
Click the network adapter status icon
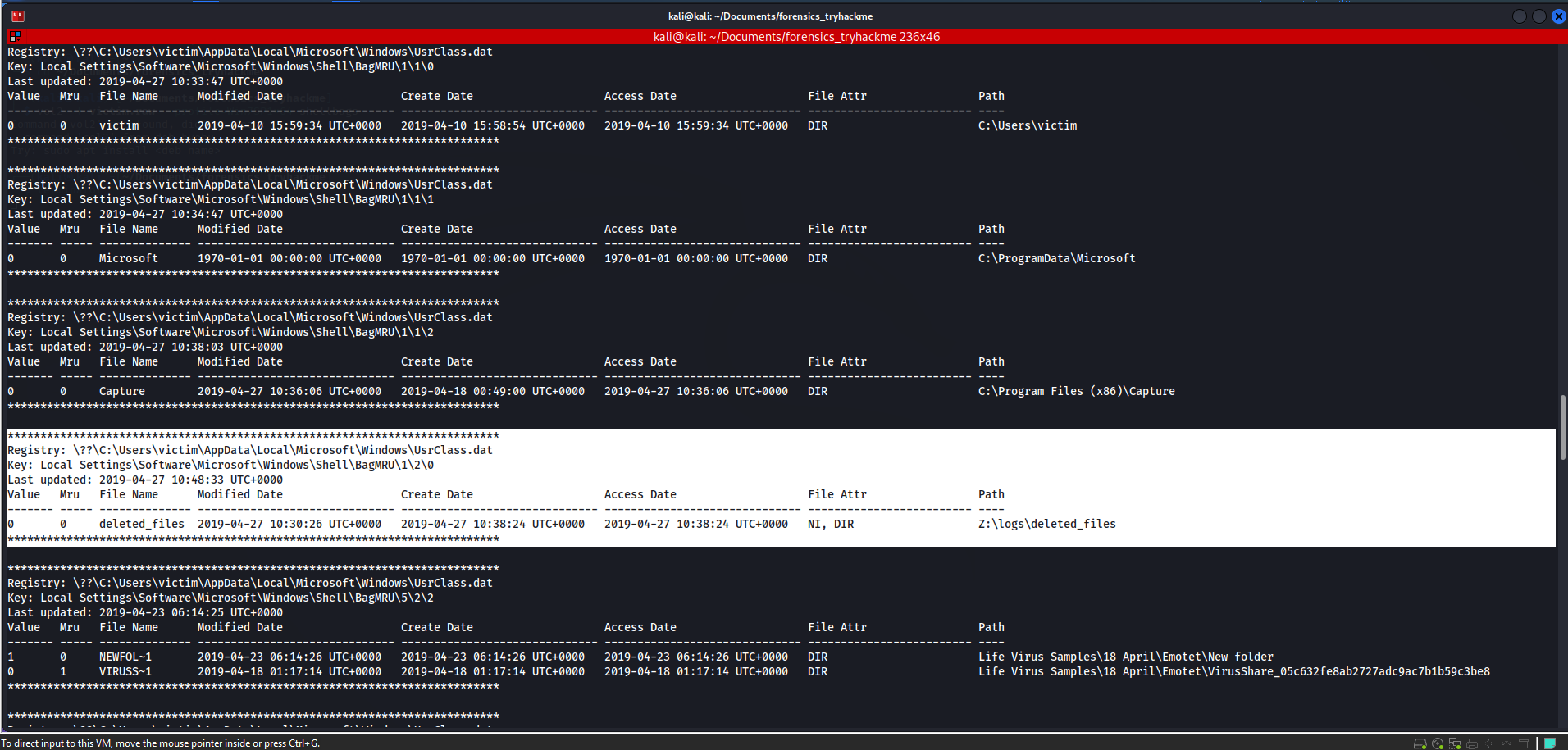point(1455,743)
